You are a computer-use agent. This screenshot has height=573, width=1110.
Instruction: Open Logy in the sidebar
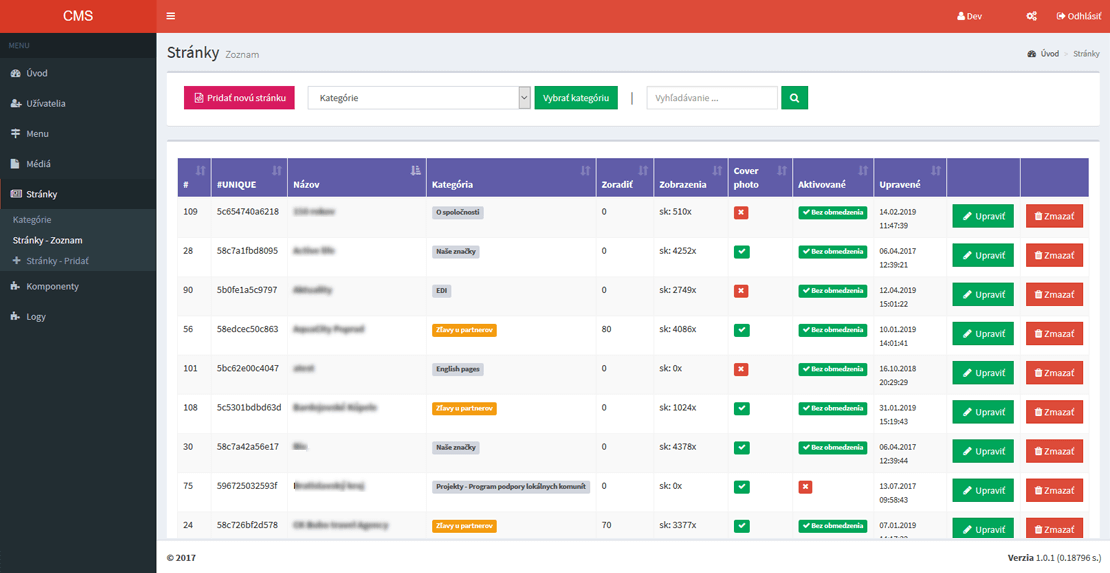(78, 317)
